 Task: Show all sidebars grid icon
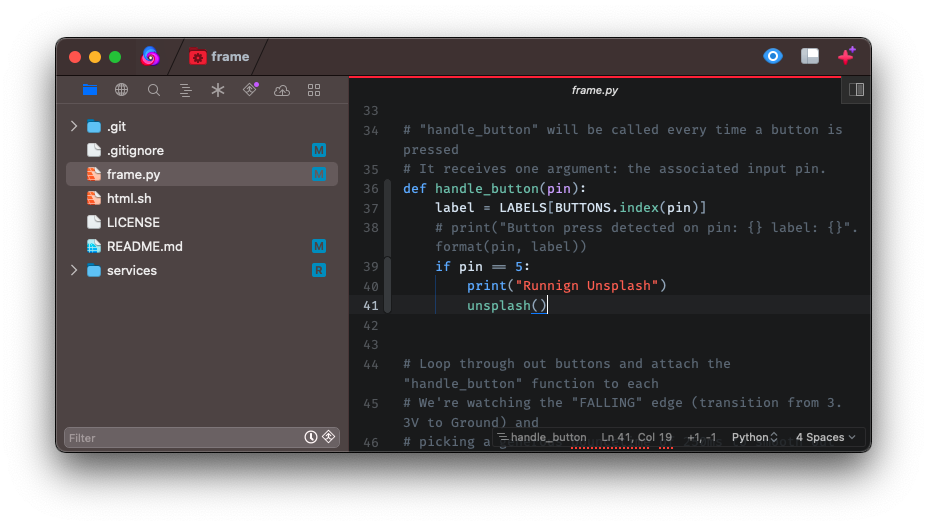pyautogui.click(x=314, y=90)
